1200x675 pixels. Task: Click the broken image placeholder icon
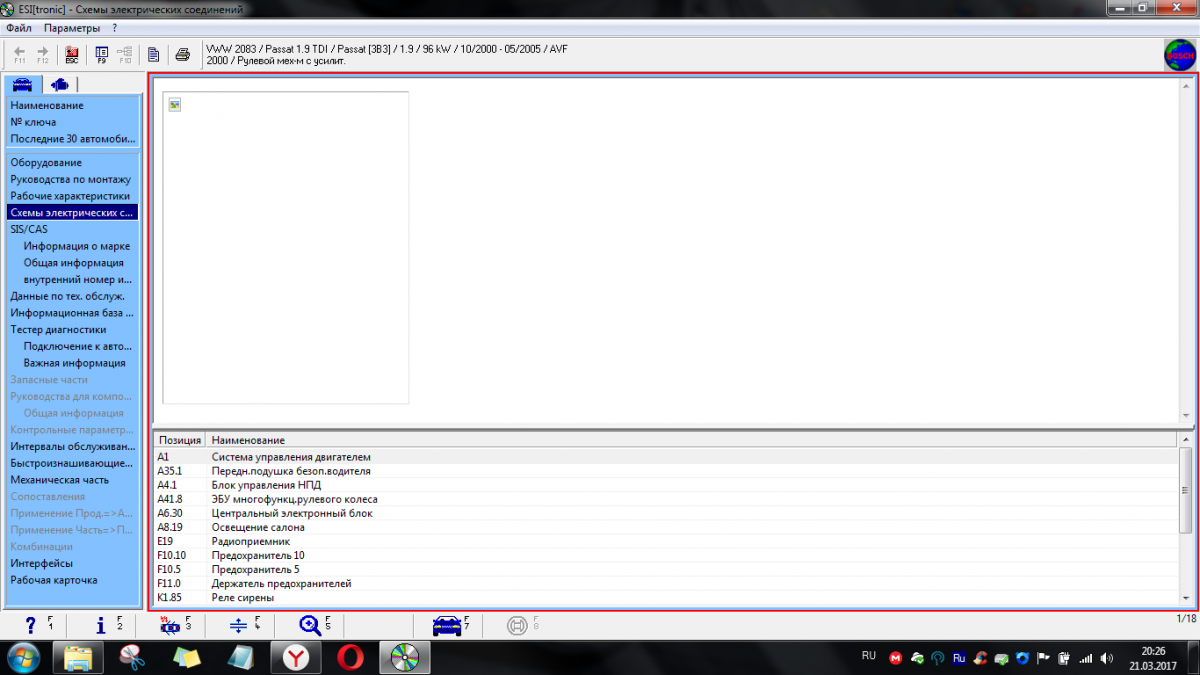click(175, 104)
